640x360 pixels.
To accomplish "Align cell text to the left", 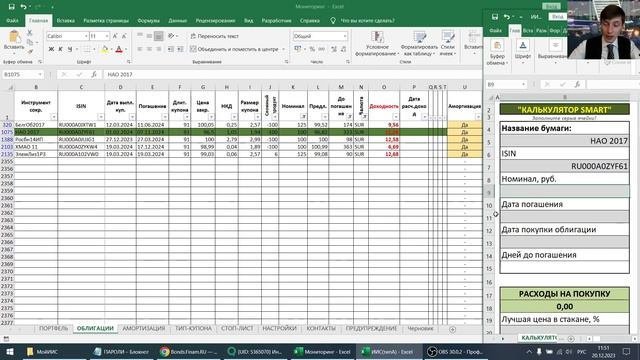I will pos(140,49).
